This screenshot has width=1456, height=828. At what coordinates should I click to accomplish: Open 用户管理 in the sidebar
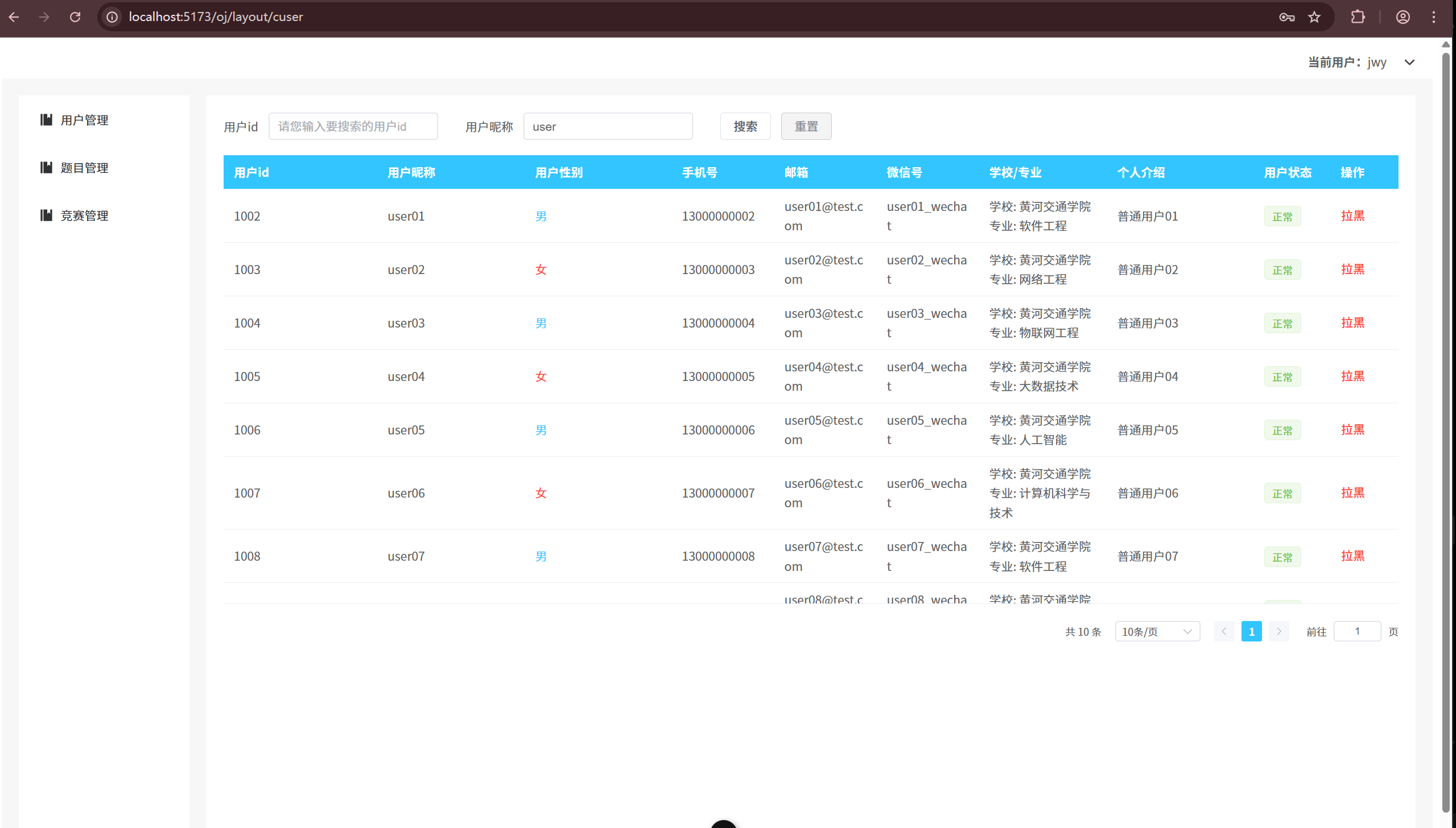pos(84,120)
